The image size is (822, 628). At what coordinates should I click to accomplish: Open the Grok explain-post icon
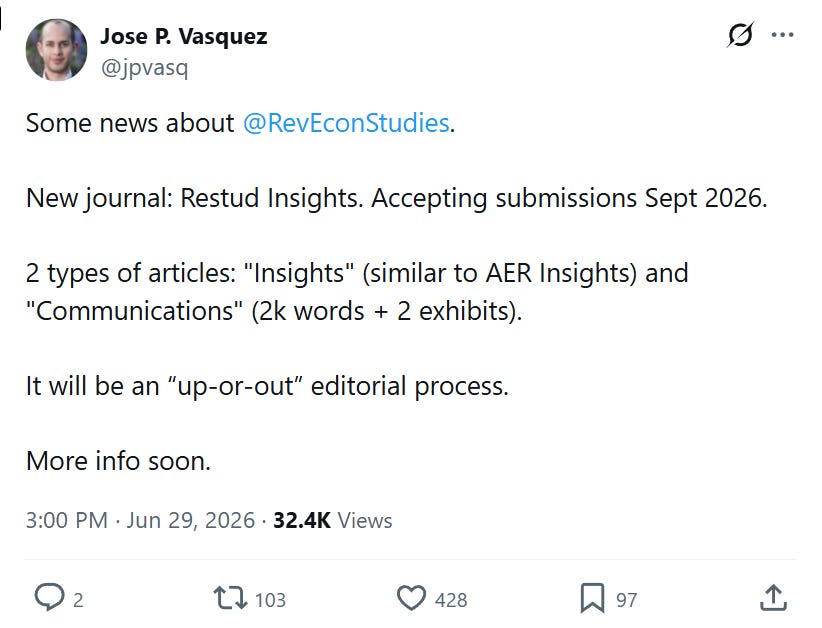coord(741,35)
